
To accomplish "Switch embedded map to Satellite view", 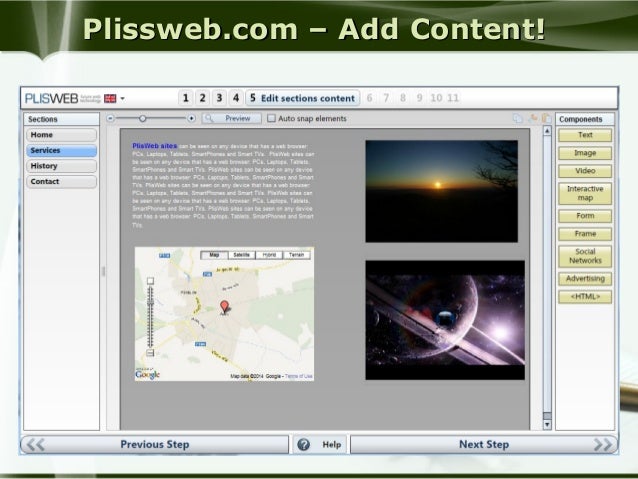I will [241, 255].
